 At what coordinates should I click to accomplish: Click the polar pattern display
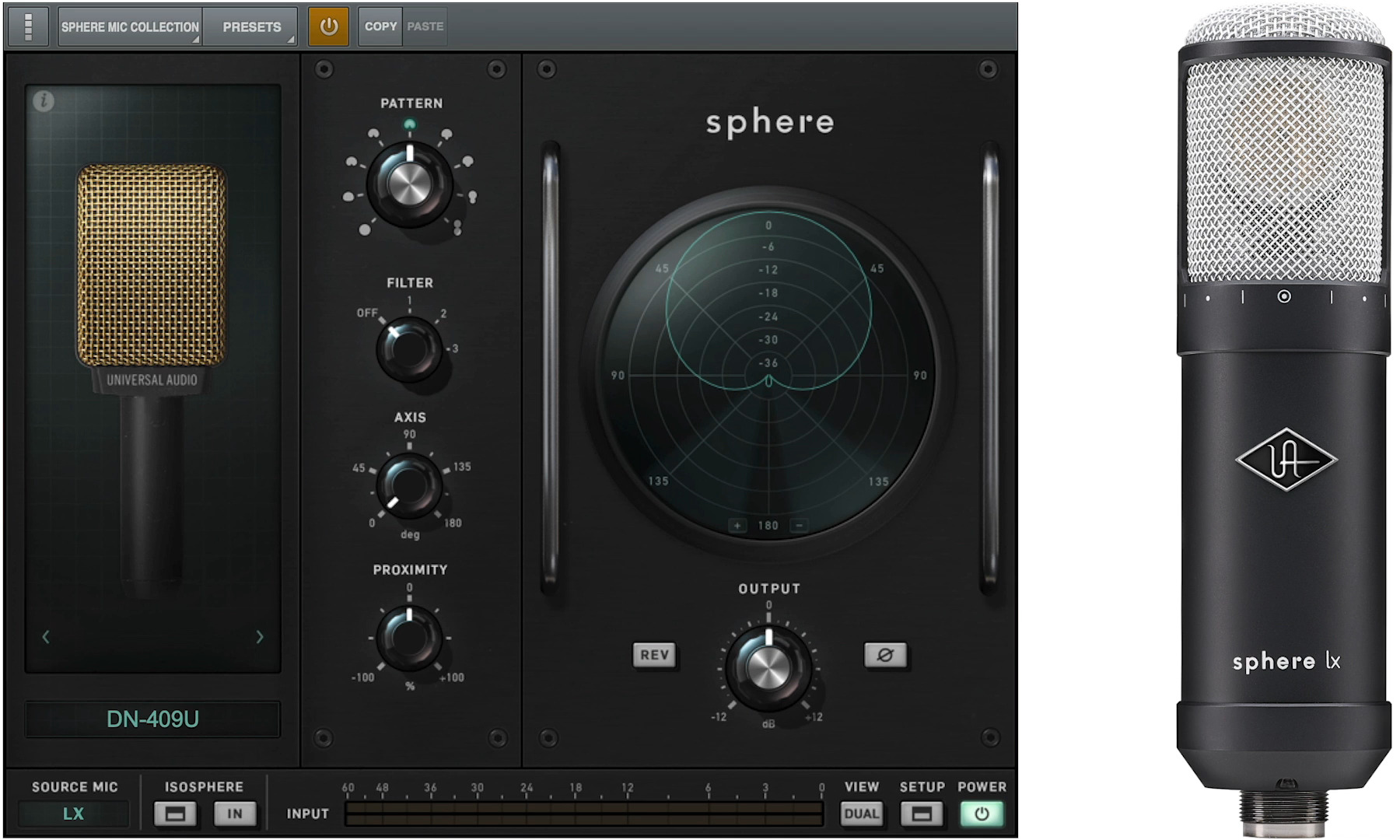[769, 375]
